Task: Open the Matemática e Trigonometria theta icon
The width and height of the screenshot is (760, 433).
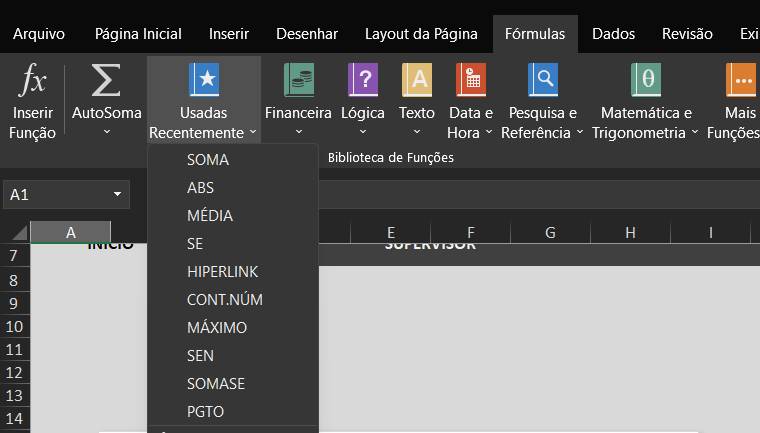Action: (646, 80)
